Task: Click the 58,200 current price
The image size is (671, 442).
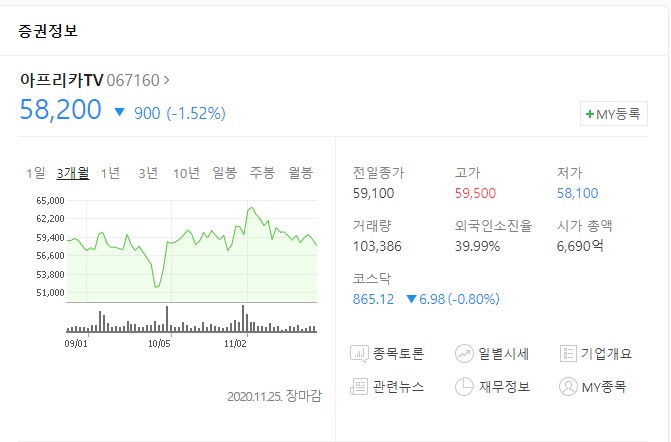Action: tap(61, 109)
